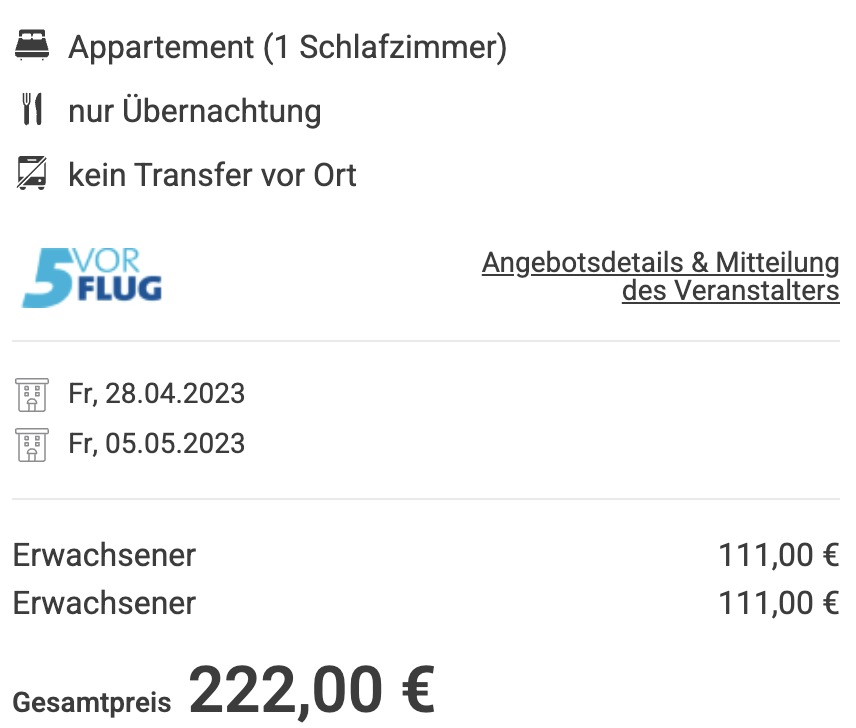This screenshot has width=856, height=728.
Task: Click the kein Transfer vor Ort text
Action: 212,175
